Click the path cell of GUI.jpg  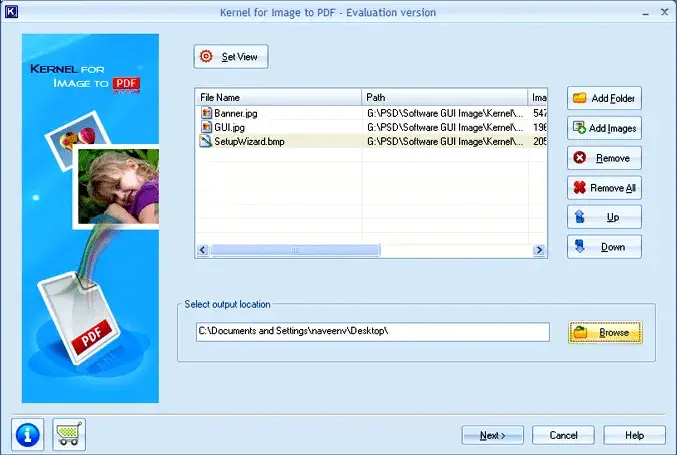click(x=445, y=128)
